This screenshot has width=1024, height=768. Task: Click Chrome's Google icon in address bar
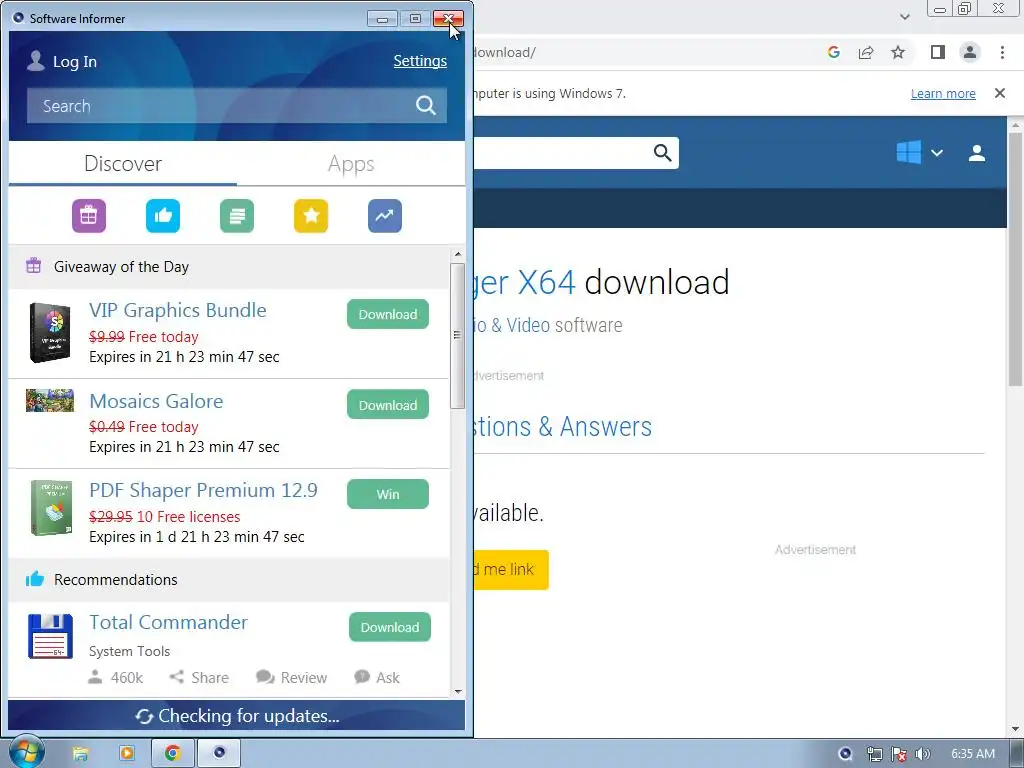[833, 52]
